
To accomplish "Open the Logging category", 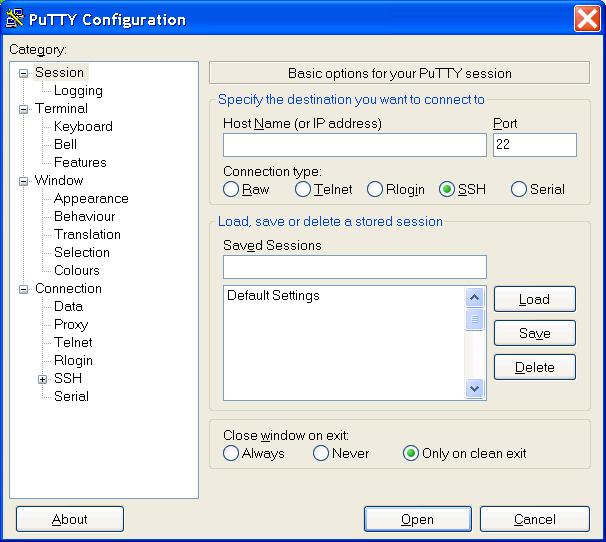I will [x=78, y=90].
